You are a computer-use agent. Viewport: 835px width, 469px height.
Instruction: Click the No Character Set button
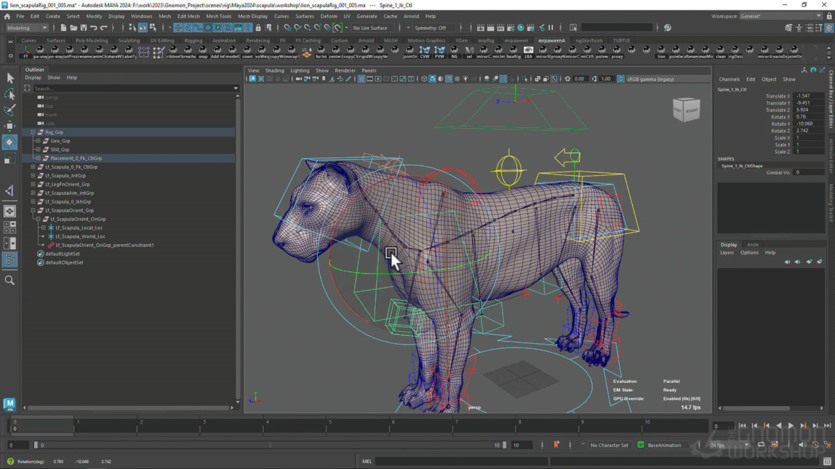pos(609,445)
